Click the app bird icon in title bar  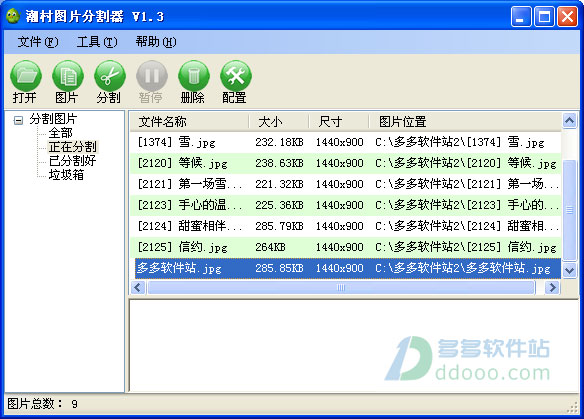point(13,16)
